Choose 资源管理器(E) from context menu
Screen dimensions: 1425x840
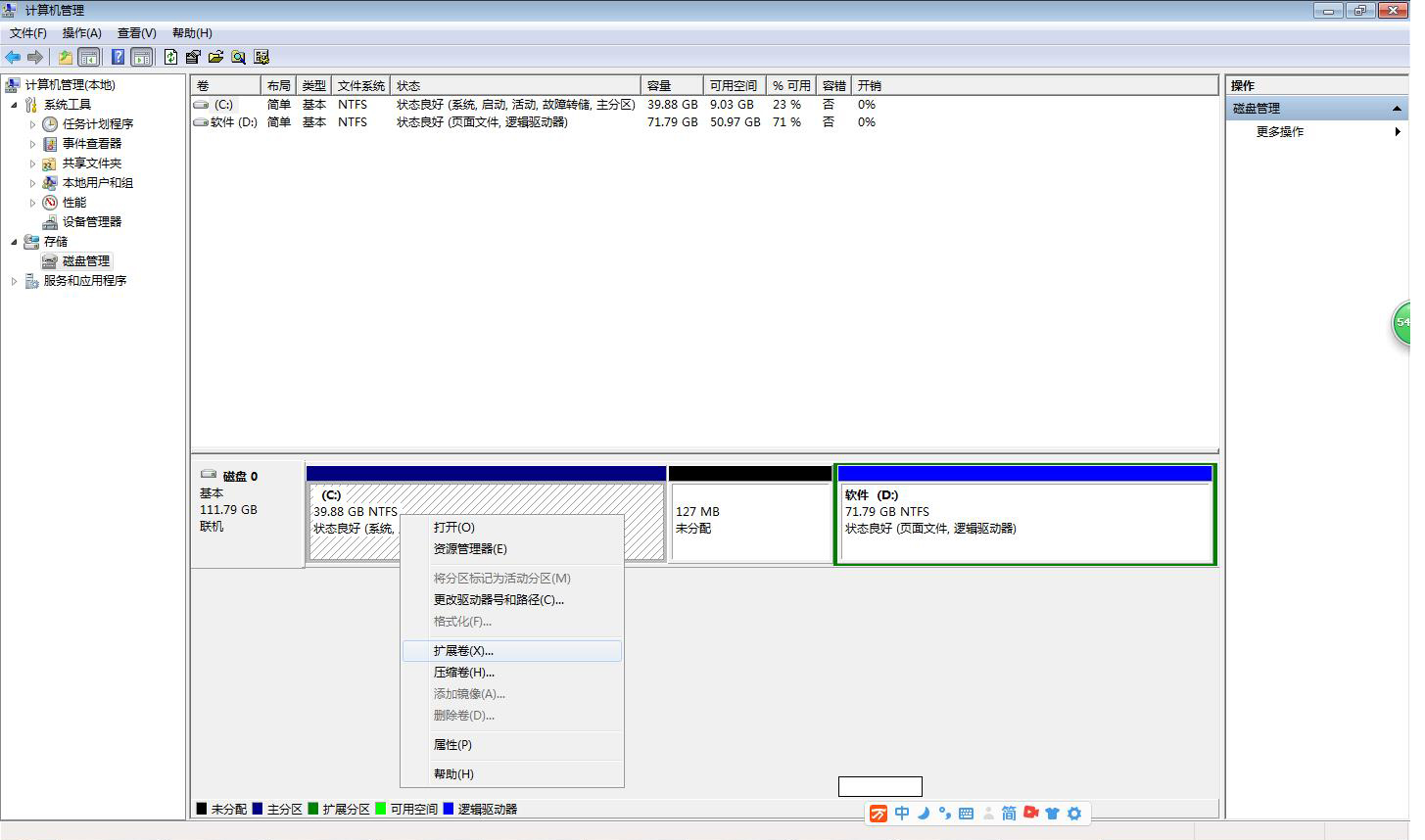point(512,549)
